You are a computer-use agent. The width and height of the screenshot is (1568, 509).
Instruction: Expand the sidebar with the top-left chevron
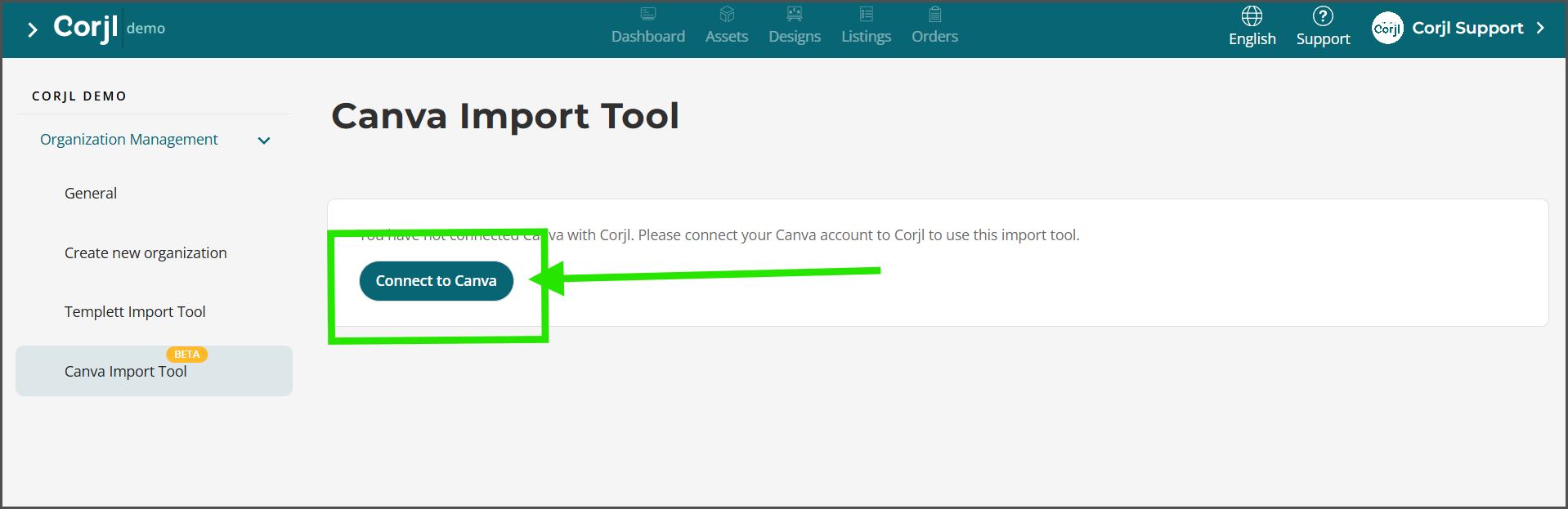point(32,30)
